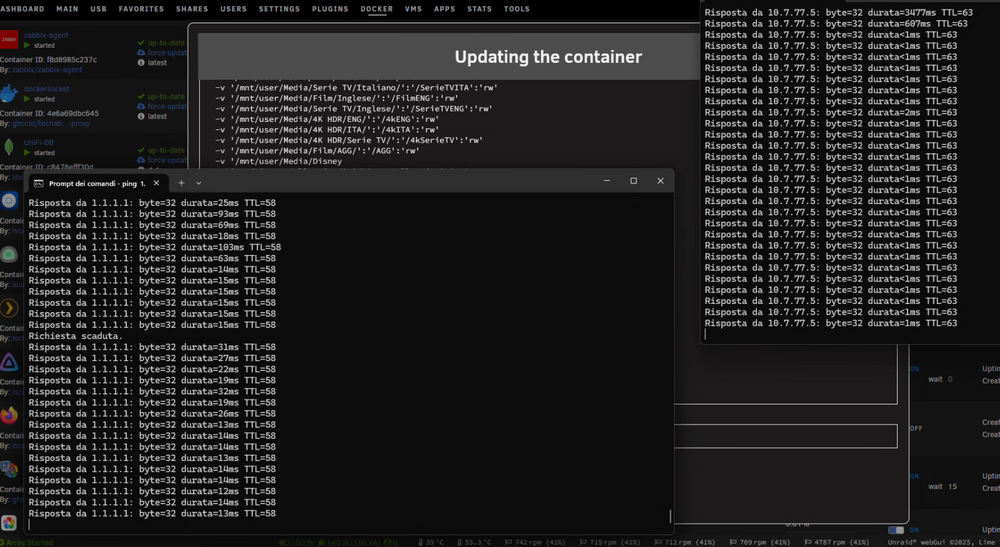Open the ghcr.io/tecnati...-proxy repository link
The image size is (1000, 547).
(51, 123)
